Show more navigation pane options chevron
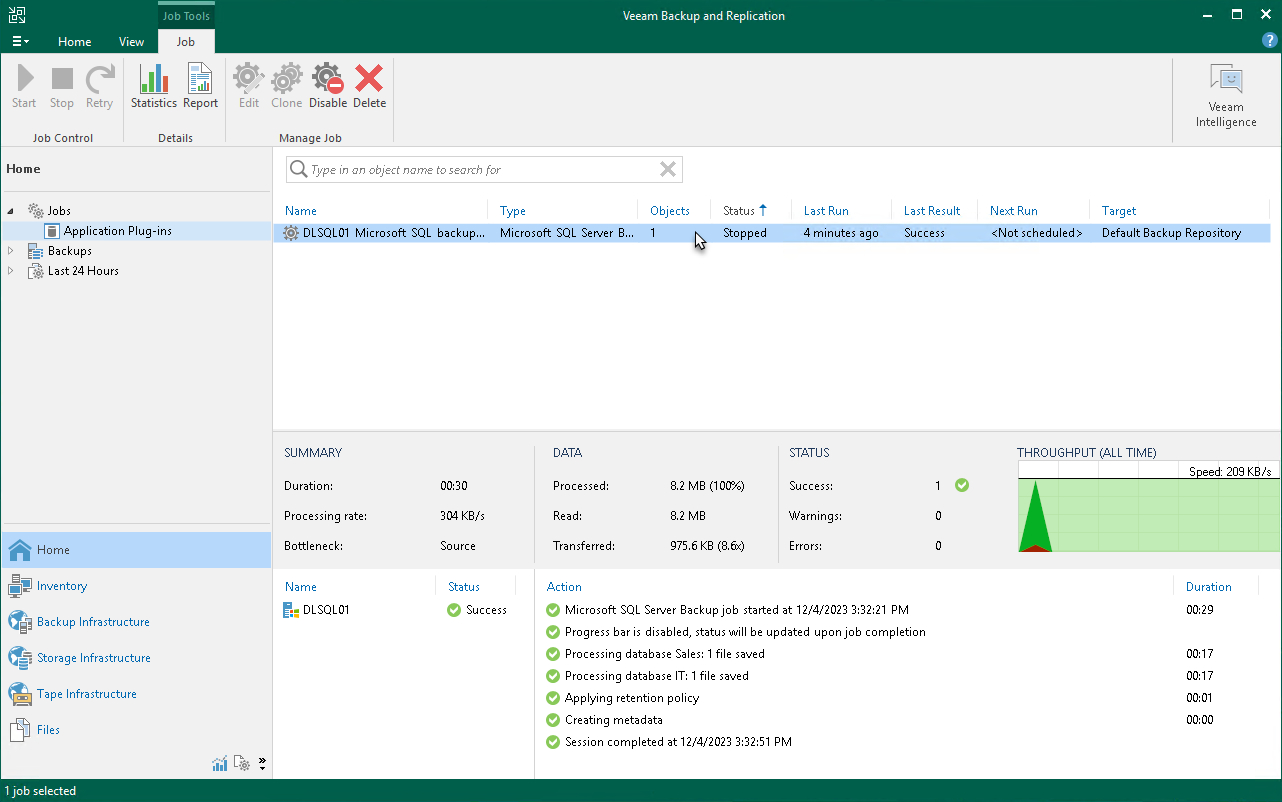Image resolution: width=1282 pixels, height=802 pixels. point(262,764)
